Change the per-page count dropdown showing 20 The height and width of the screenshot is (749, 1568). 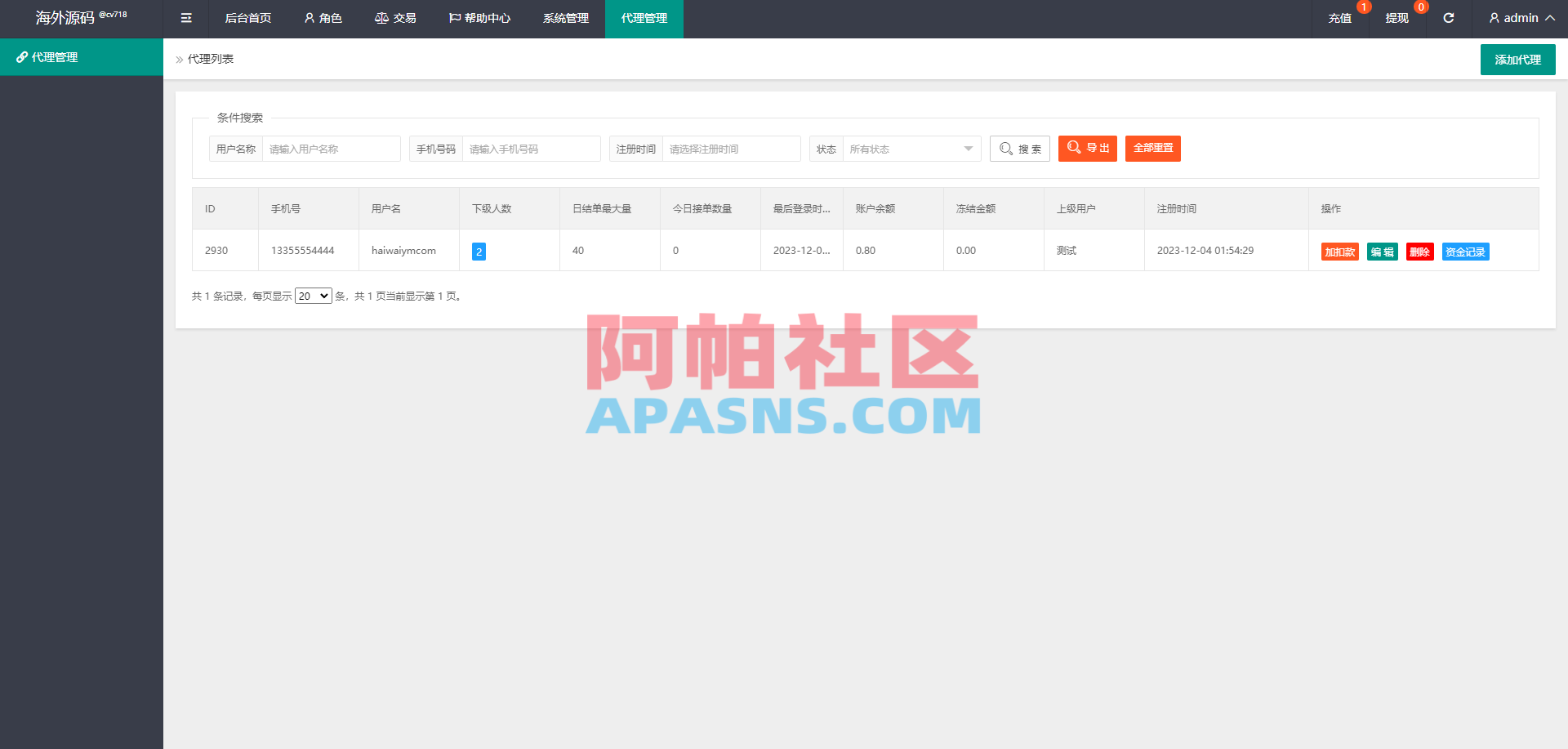[x=313, y=296]
